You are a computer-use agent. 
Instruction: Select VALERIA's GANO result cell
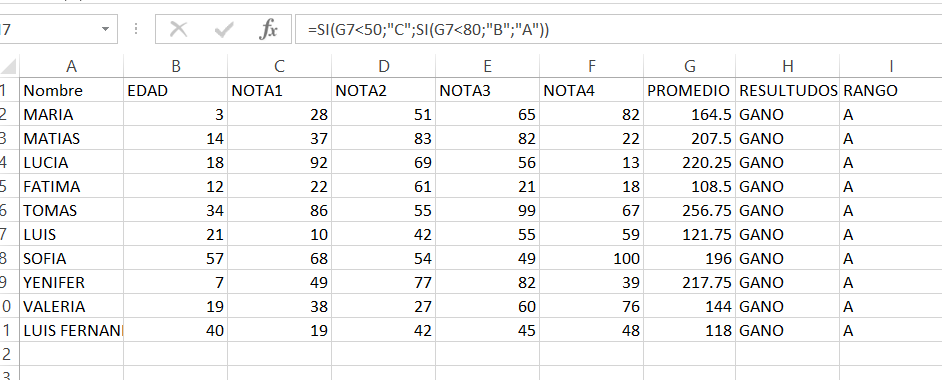coord(788,307)
